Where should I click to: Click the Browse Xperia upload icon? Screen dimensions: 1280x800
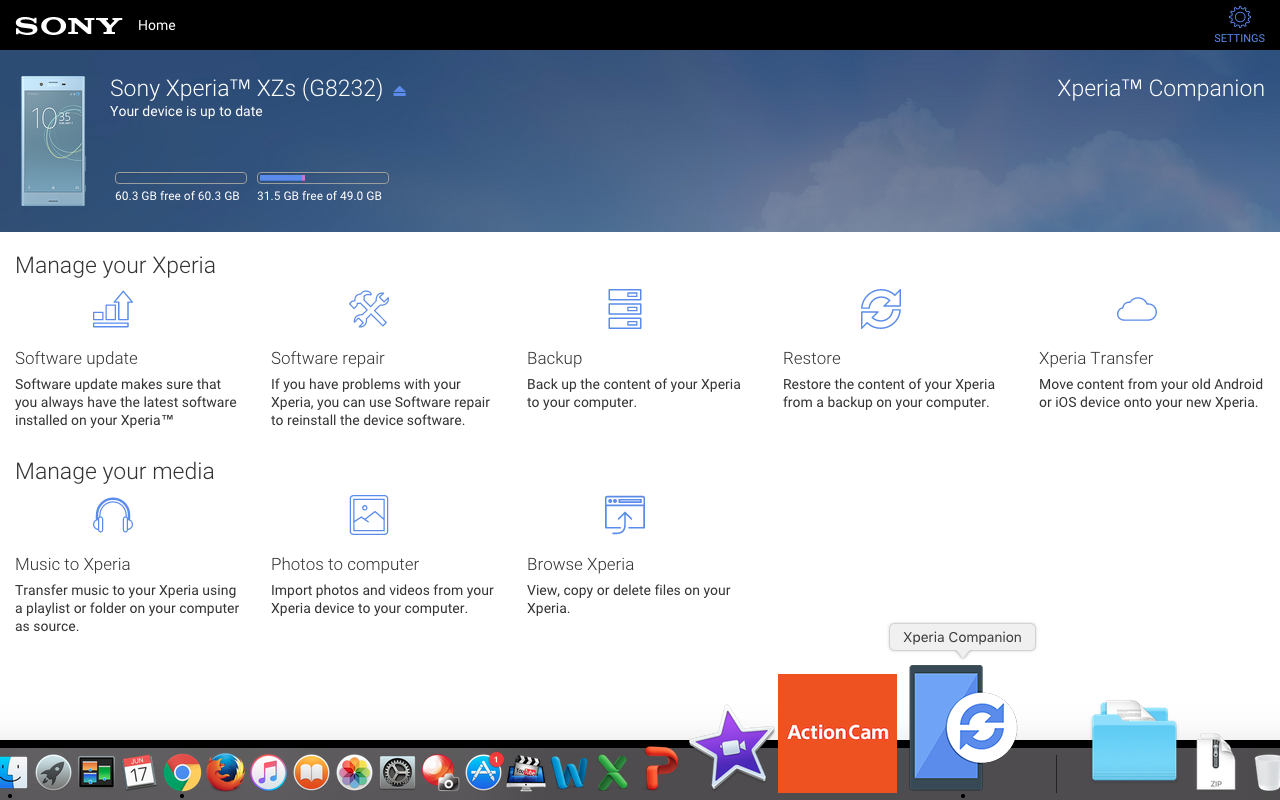(625, 515)
